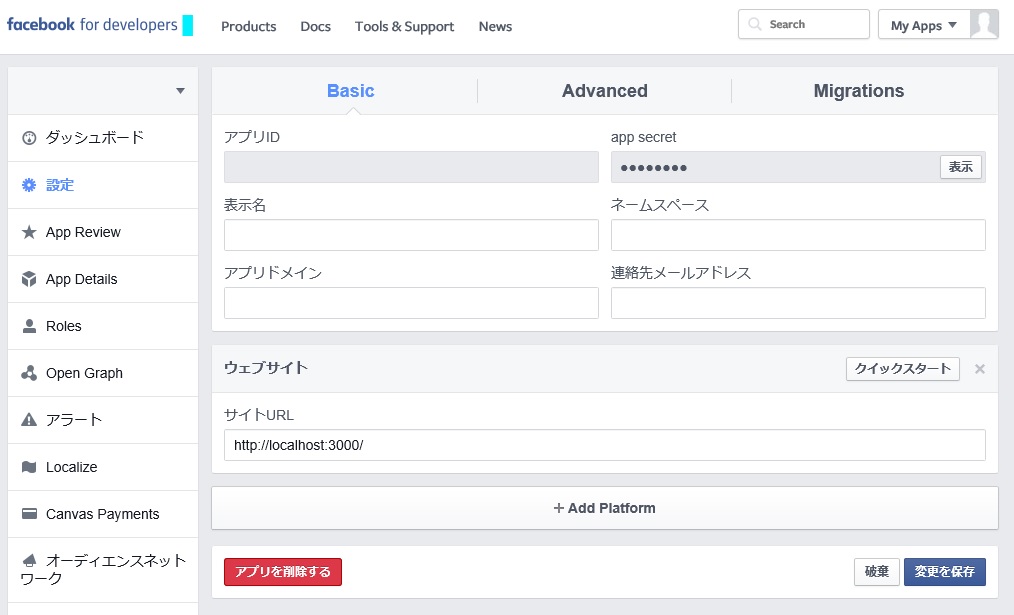This screenshot has height=615, width=1014.
Task: Click the サイトURL field with localhost
Action: (605, 445)
